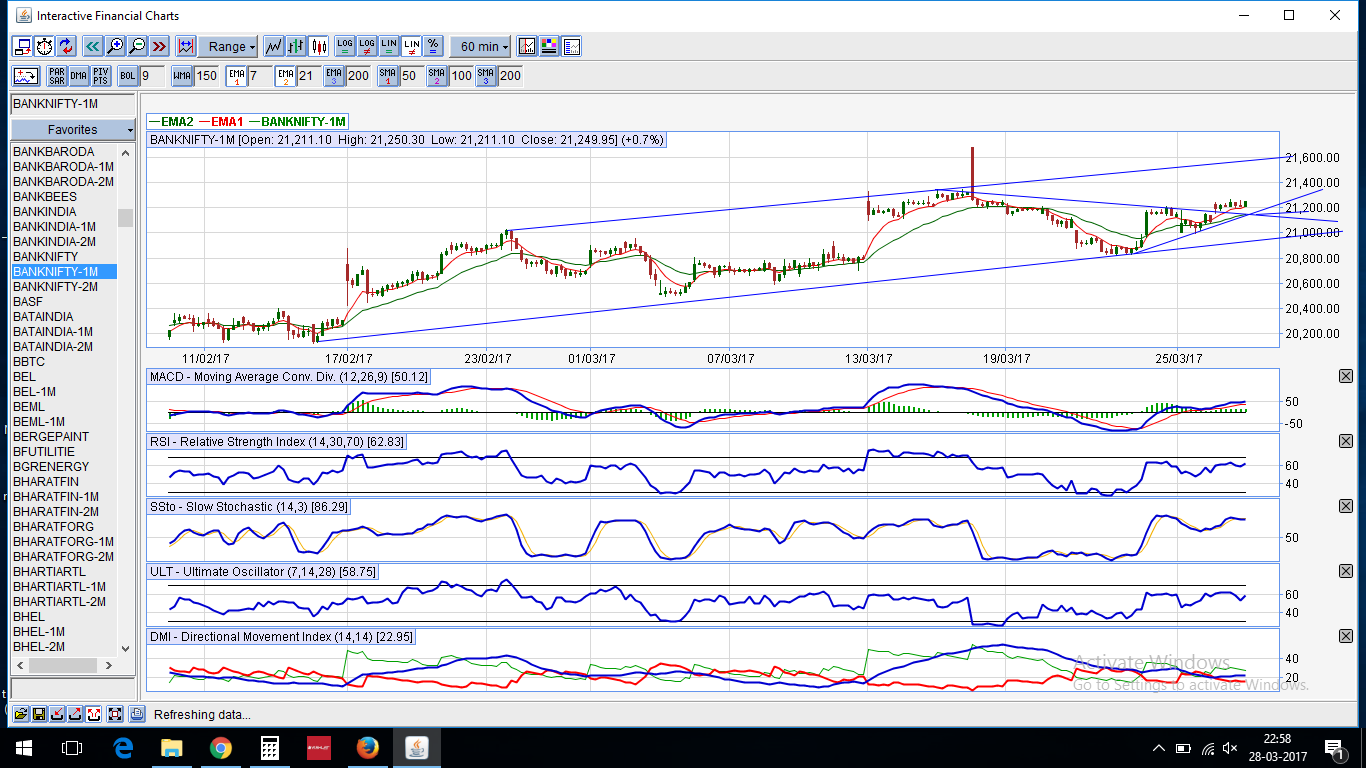This screenshot has width=1366, height=768.
Task: Toggle the EMA 2 indicator
Action: point(286,75)
